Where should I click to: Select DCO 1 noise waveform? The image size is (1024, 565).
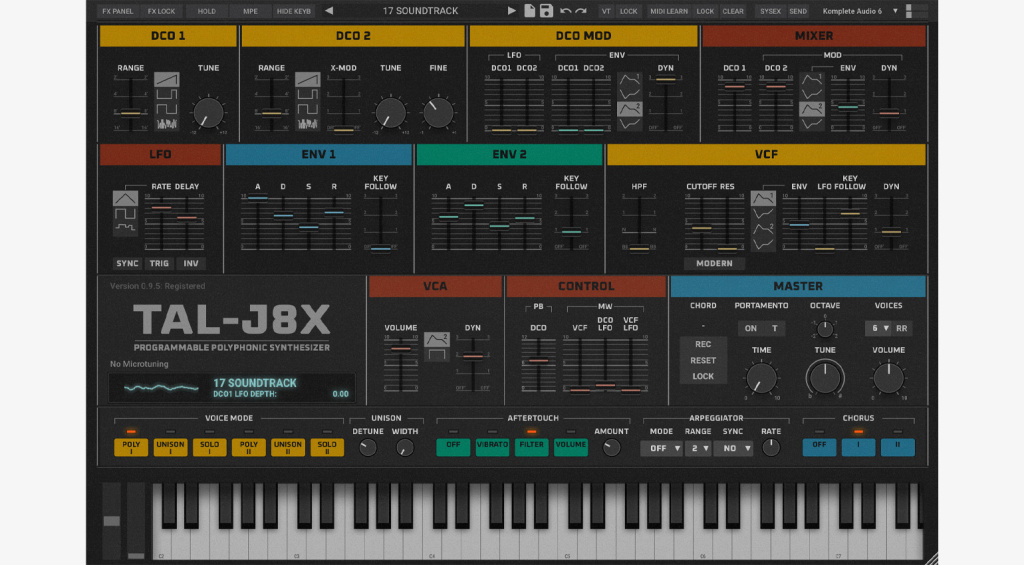[167, 123]
